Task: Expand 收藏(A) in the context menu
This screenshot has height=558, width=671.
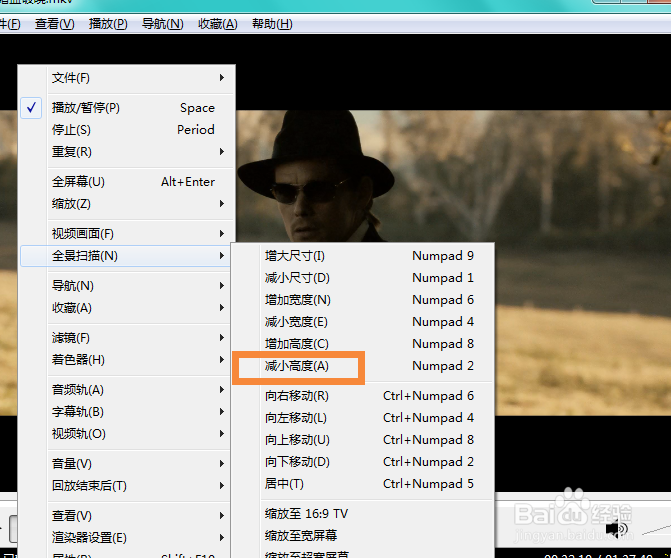Action: pyautogui.click(x=125, y=308)
